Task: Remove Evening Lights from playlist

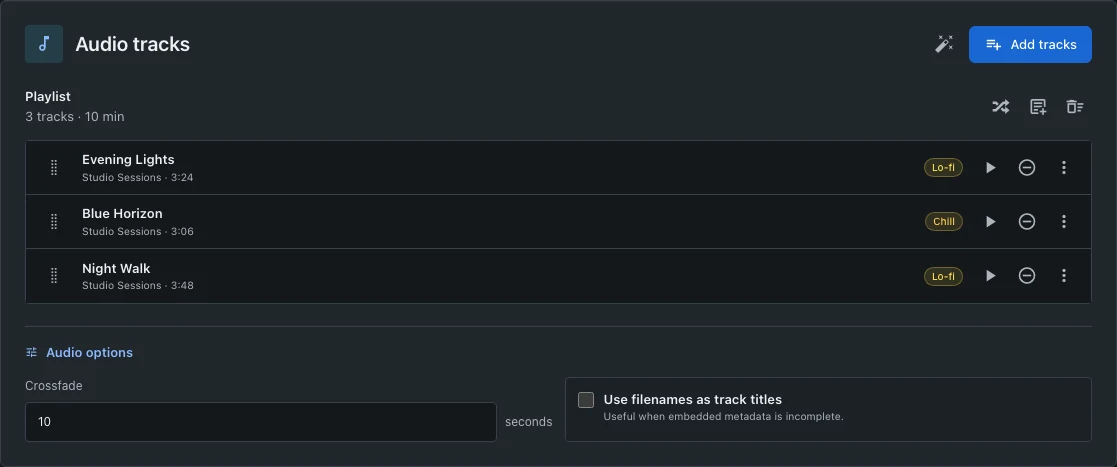Action: [x=1027, y=168]
